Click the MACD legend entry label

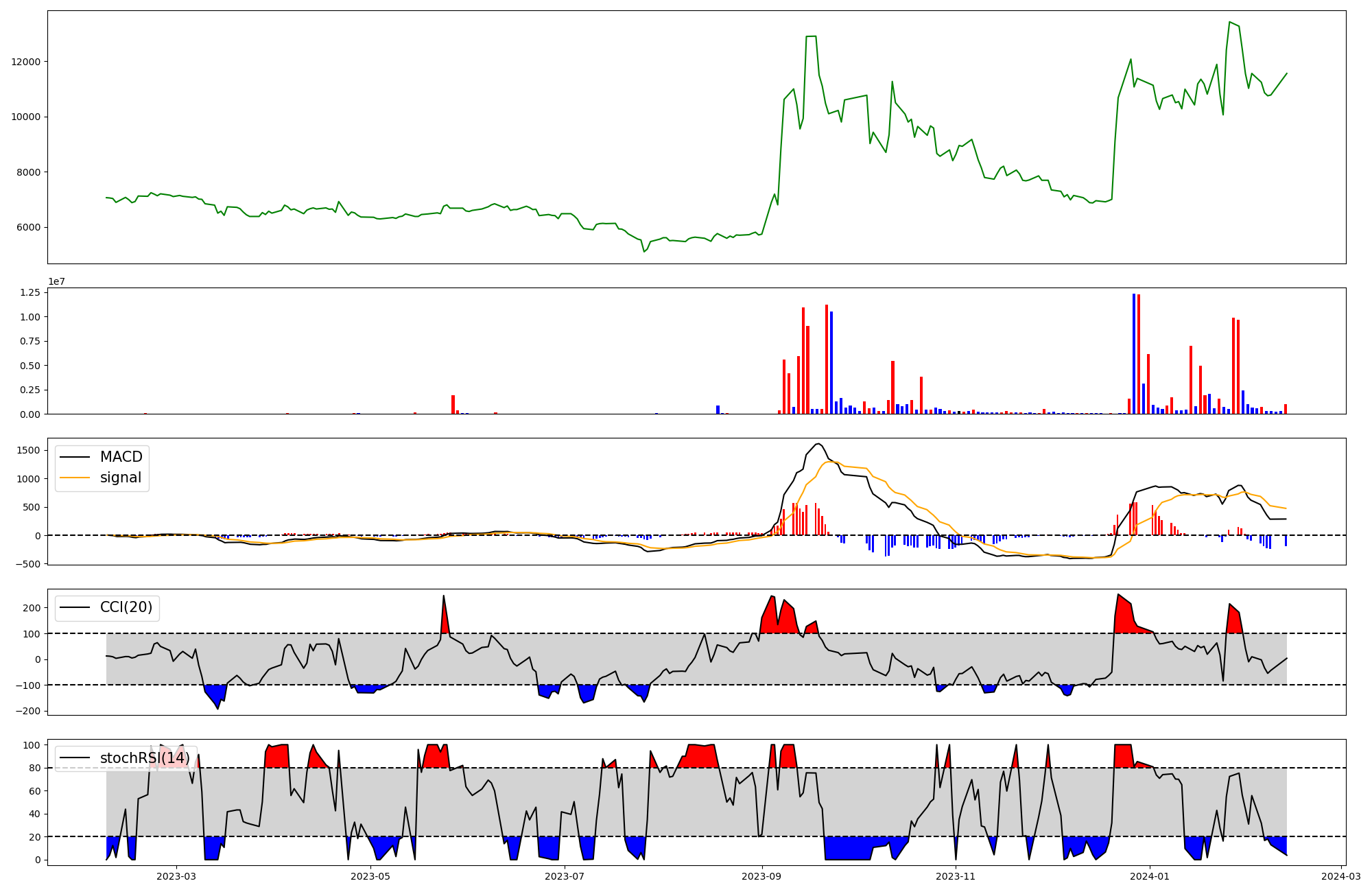pyautogui.click(x=121, y=457)
